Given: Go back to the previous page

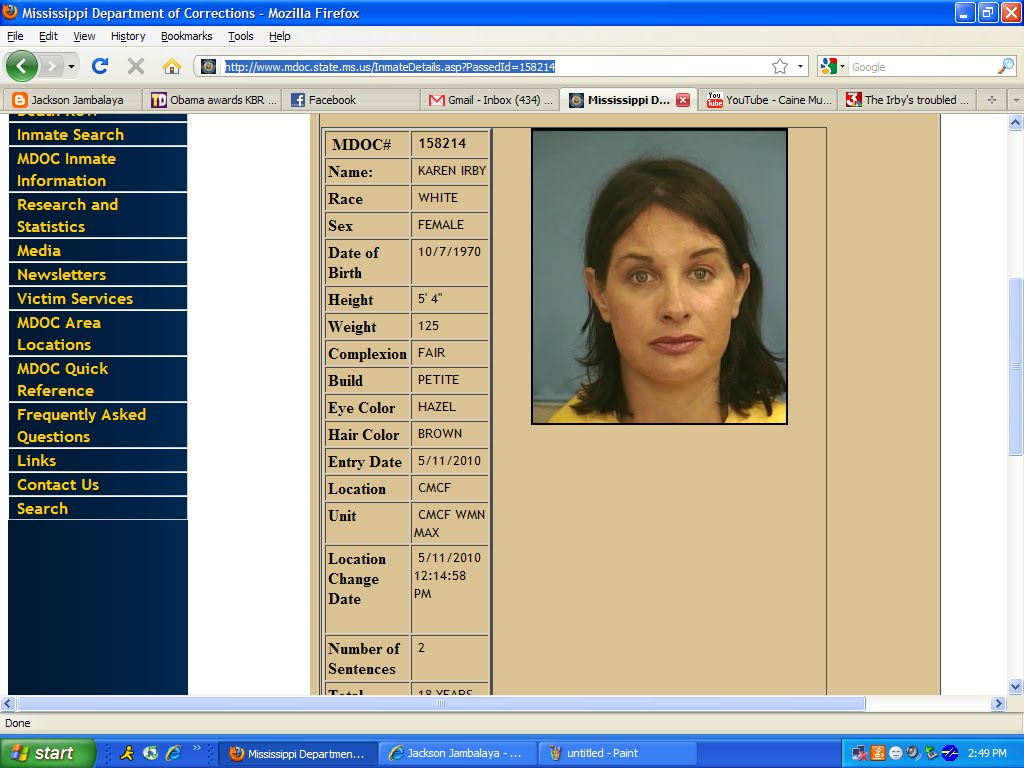Looking at the screenshot, I should coord(22,66).
